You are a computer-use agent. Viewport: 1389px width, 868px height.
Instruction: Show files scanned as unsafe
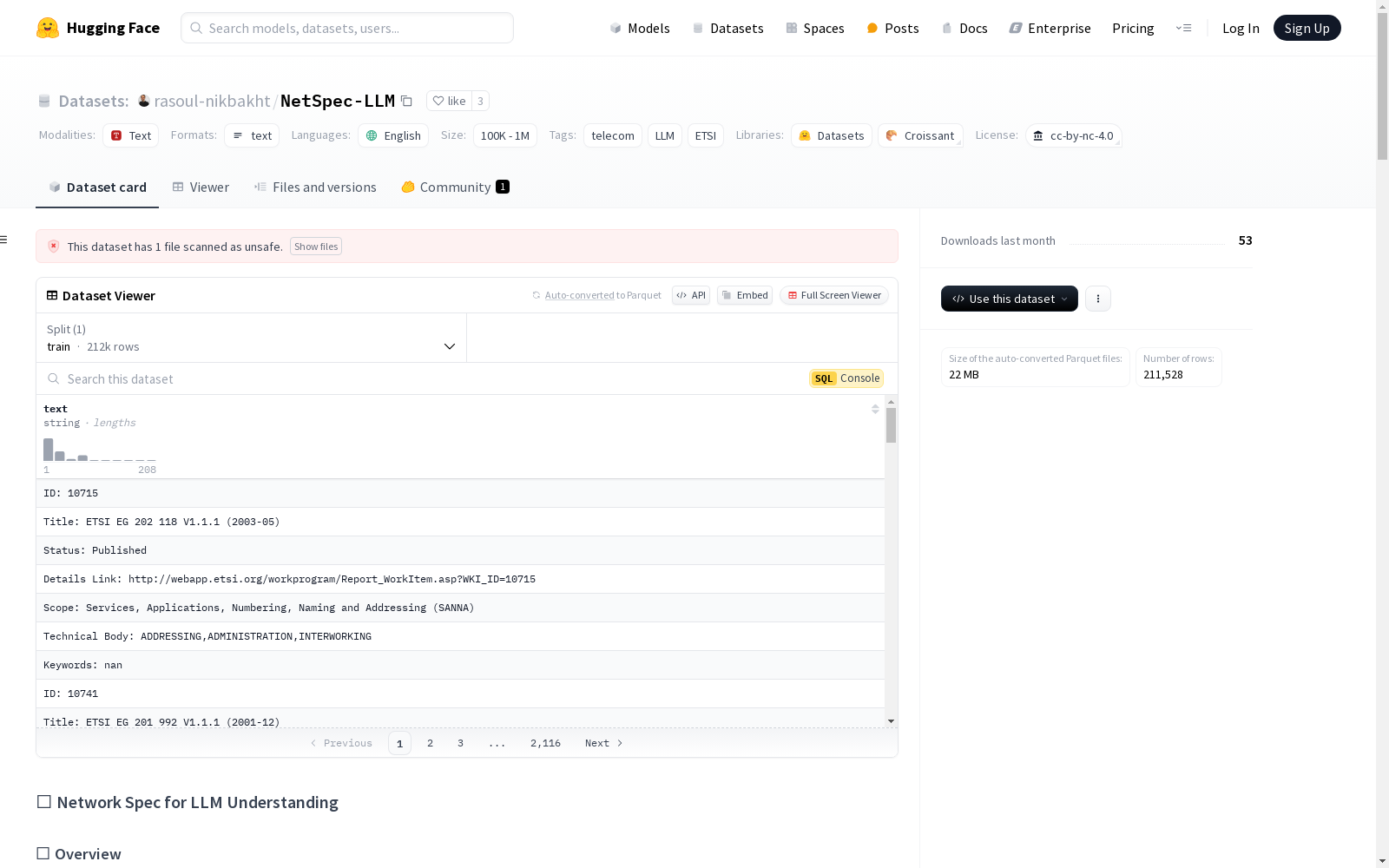point(316,247)
